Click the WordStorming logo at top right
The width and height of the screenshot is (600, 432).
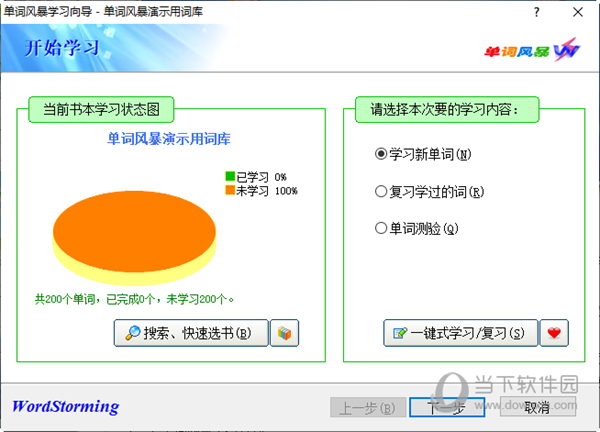tap(532, 51)
